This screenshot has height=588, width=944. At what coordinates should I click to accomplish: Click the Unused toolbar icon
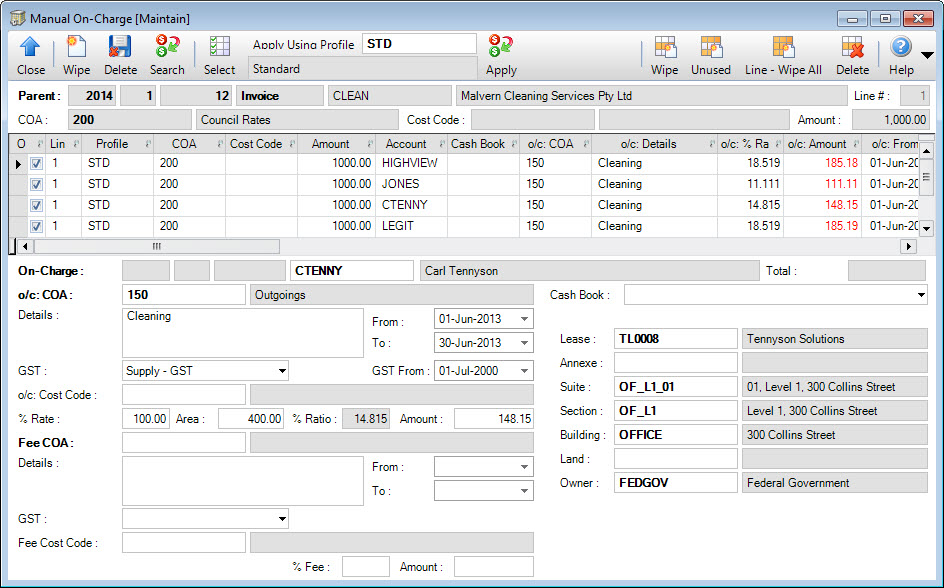click(x=711, y=47)
